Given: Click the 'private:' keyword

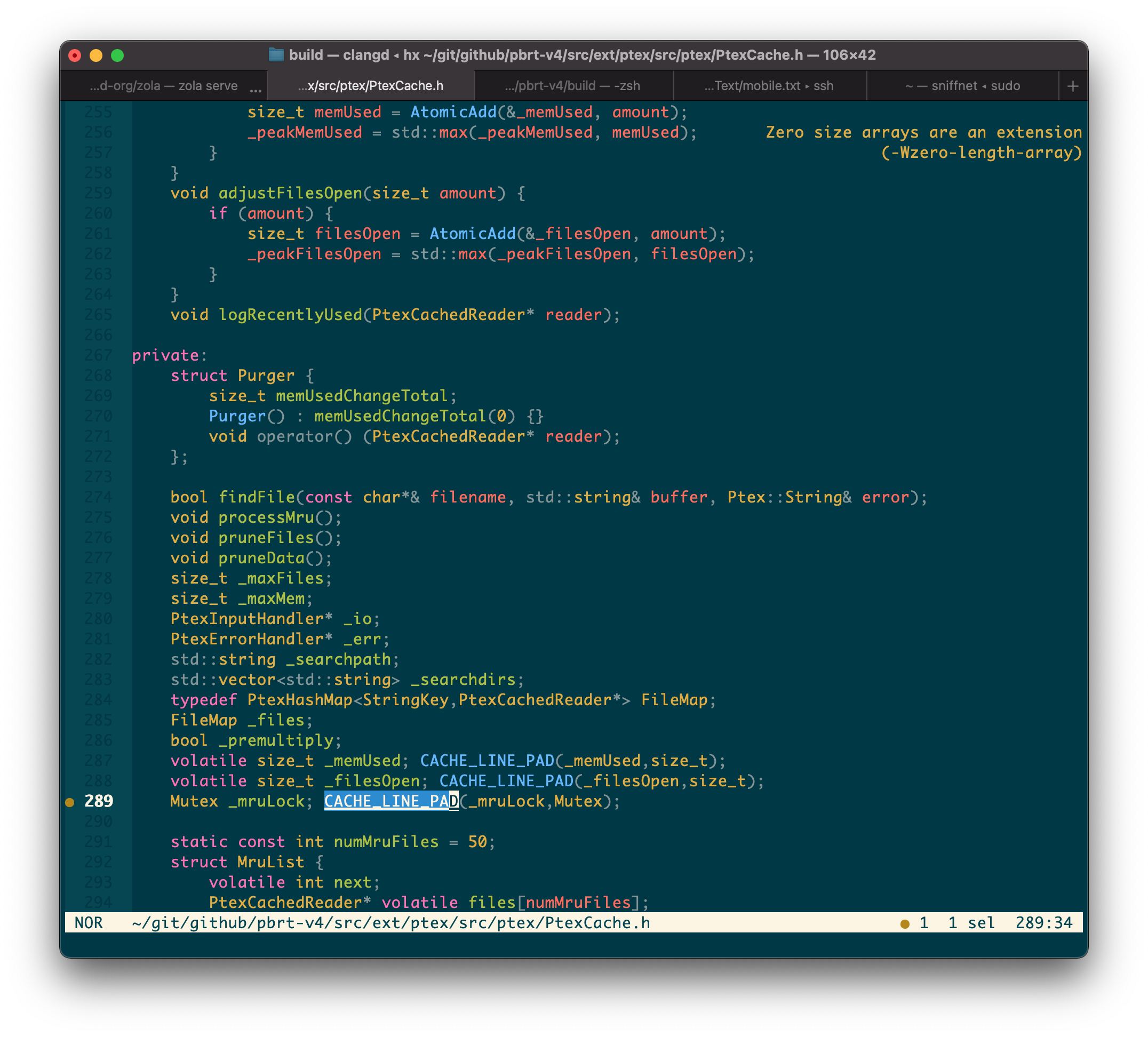Looking at the screenshot, I should [x=170, y=355].
